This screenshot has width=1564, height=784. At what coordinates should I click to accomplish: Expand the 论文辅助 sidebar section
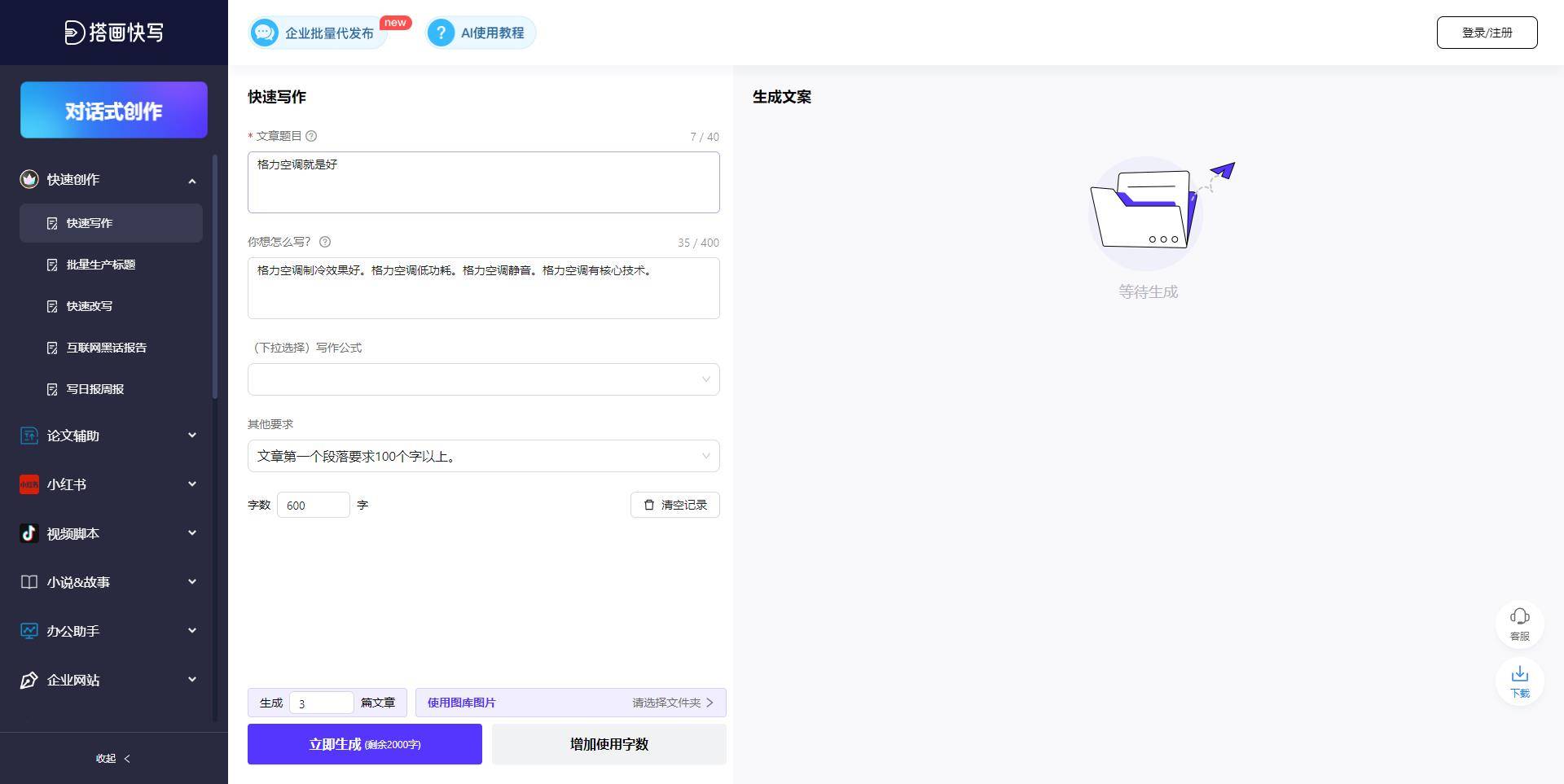coord(192,436)
